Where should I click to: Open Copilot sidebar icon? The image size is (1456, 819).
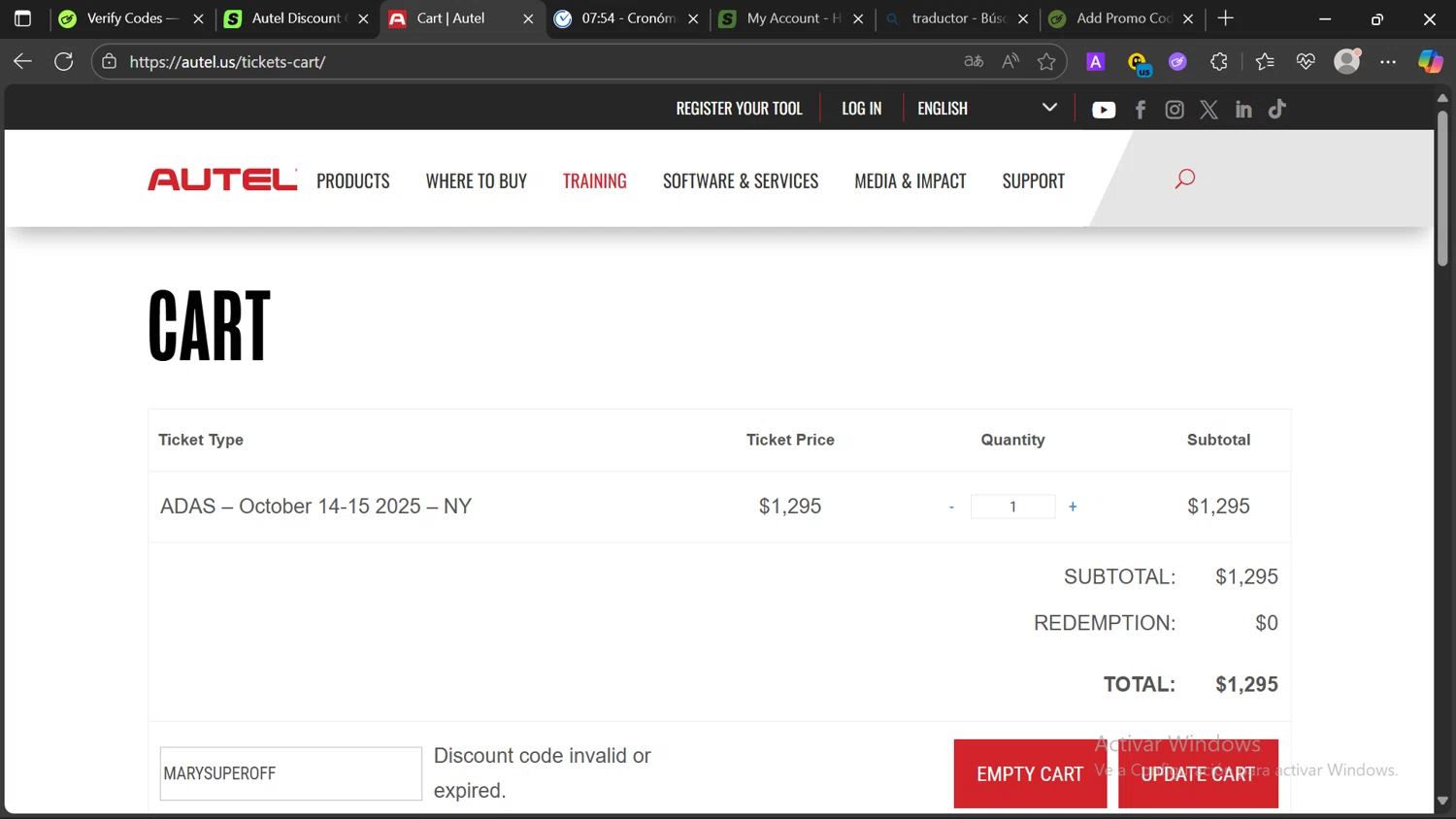coord(1431,61)
